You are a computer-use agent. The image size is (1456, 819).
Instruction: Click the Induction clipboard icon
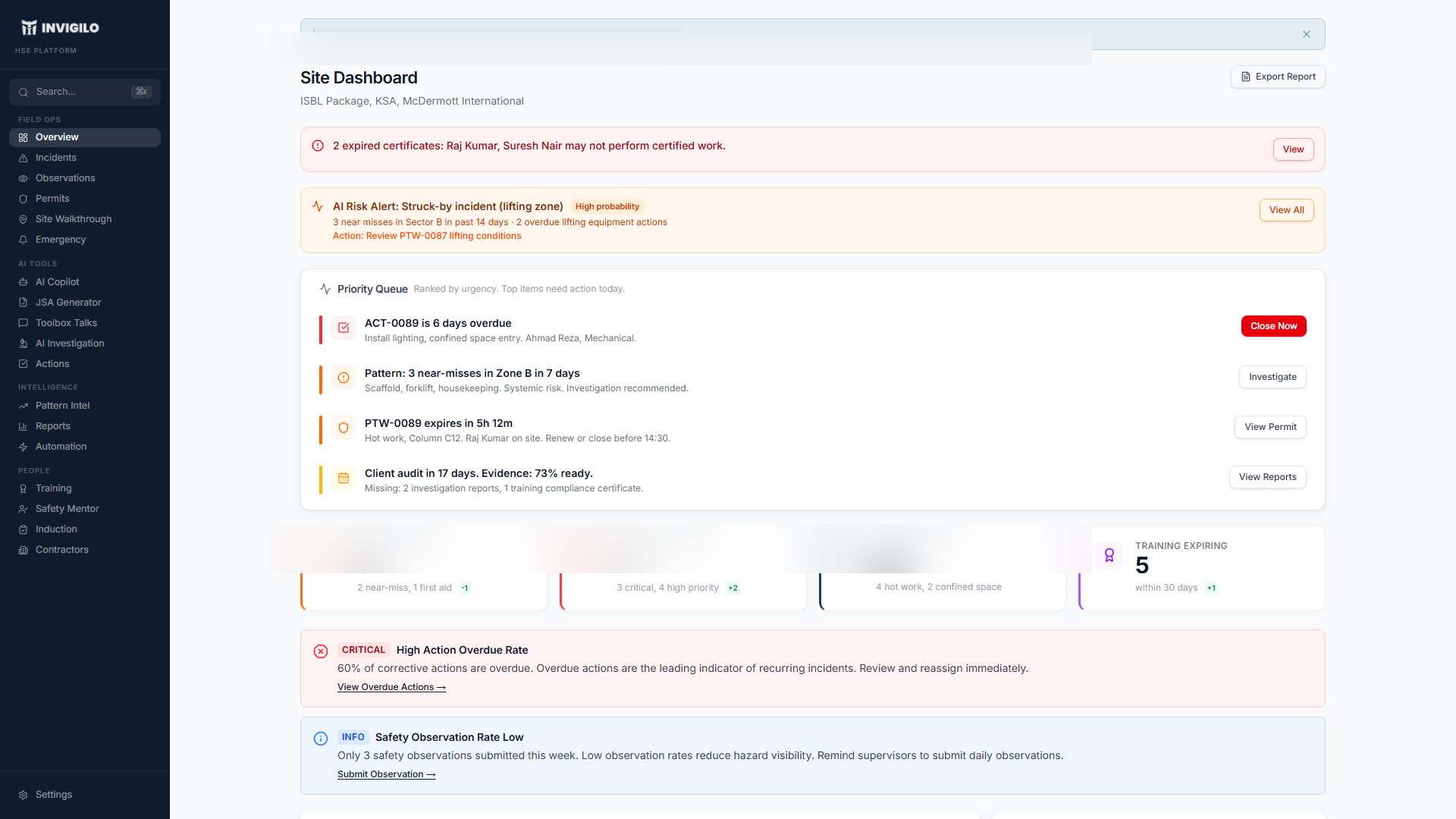(24, 530)
